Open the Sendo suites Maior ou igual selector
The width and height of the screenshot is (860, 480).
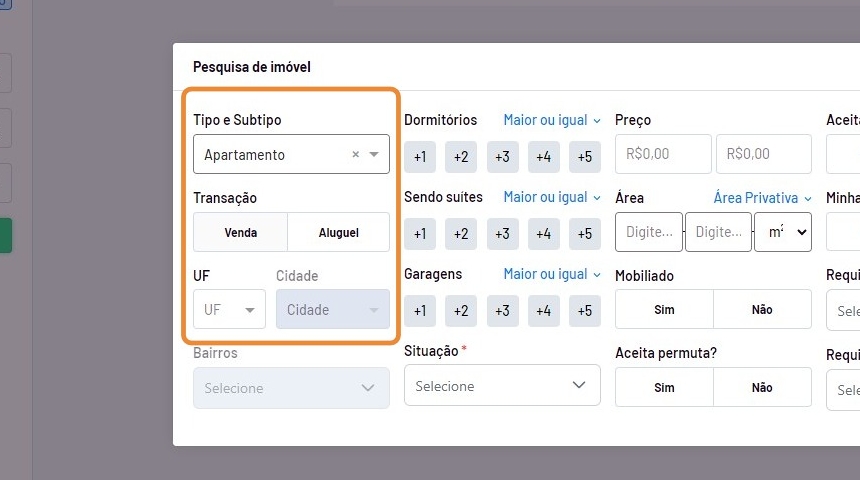tap(552, 197)
